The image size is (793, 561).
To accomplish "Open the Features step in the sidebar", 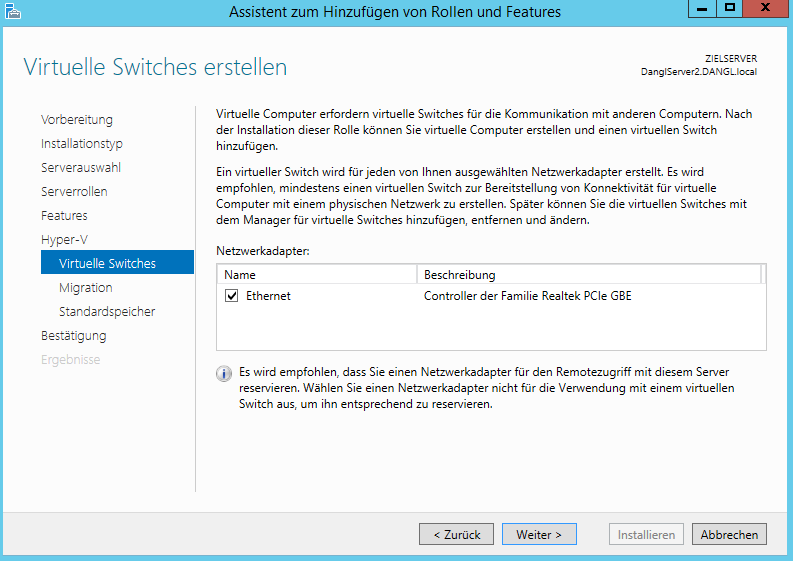I will coord(64,215).
